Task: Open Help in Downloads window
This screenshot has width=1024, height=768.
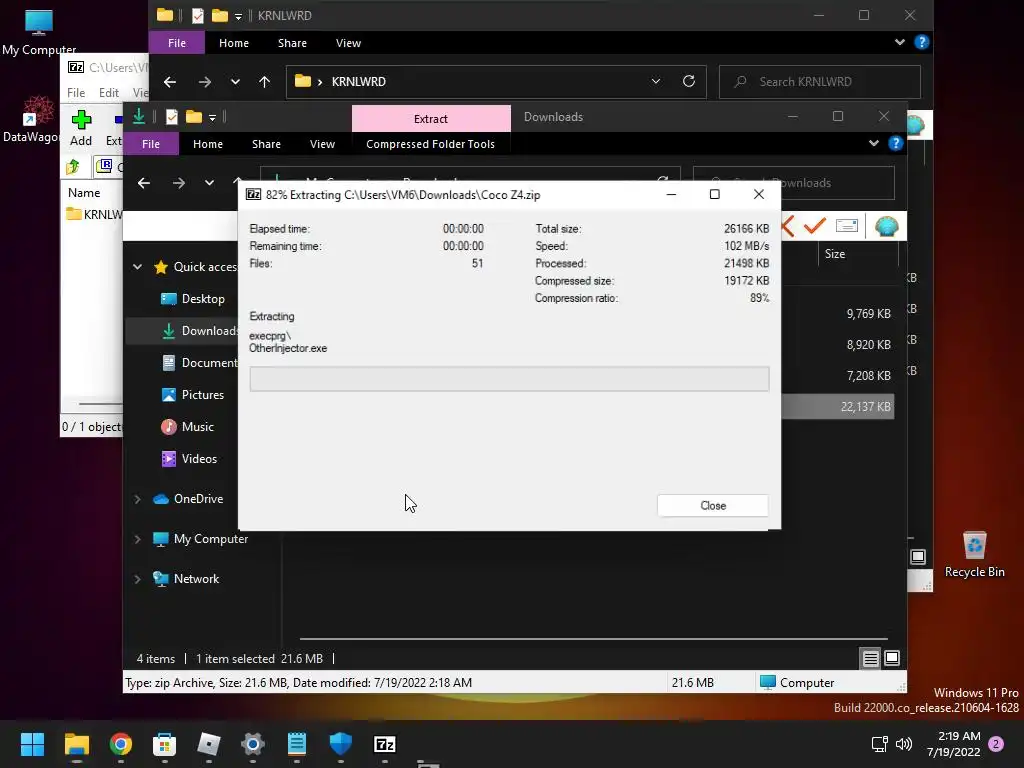Action: [x=895, y=144]
